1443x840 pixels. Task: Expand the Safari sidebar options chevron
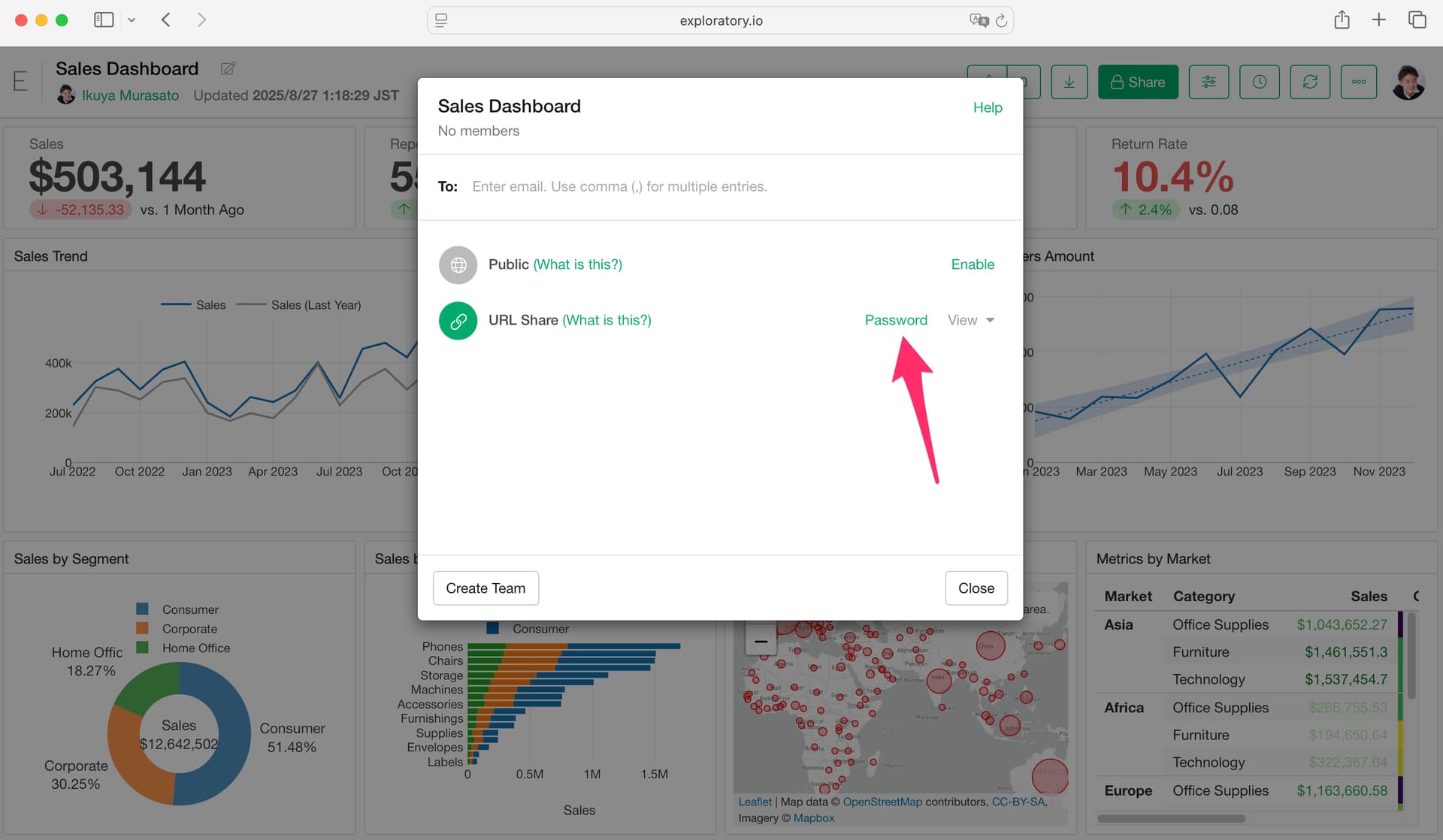click(x=132, y=20)
